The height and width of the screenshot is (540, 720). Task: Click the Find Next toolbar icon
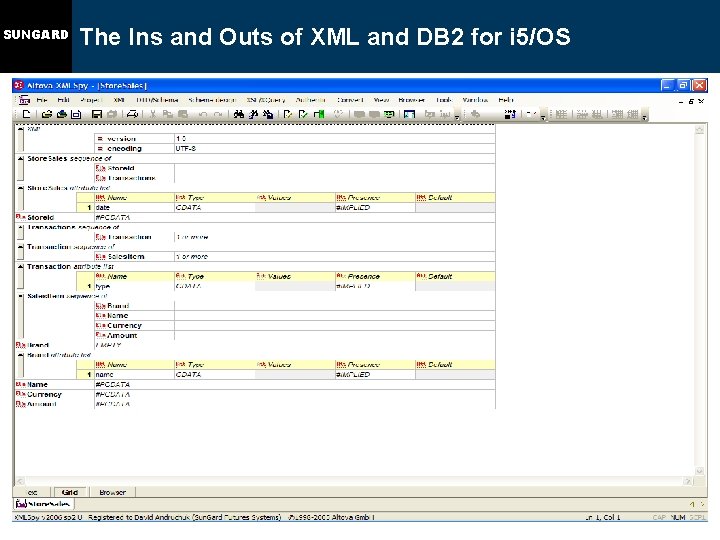point(253,114)
